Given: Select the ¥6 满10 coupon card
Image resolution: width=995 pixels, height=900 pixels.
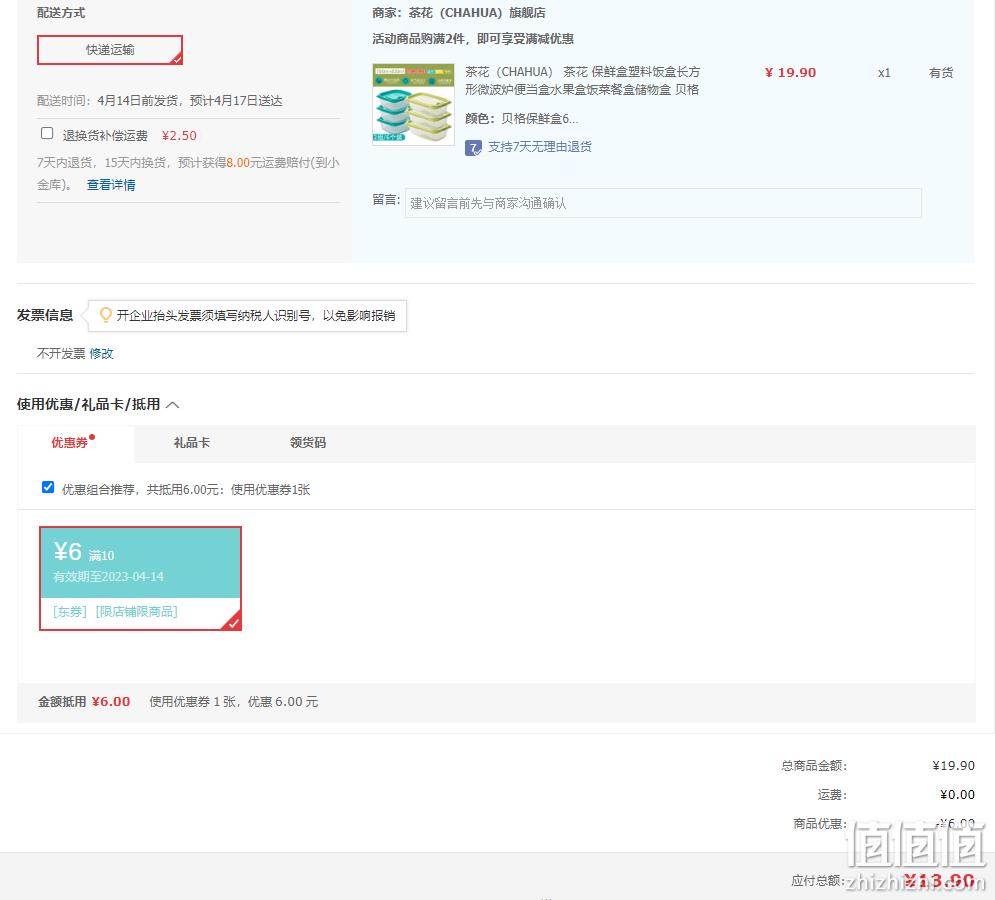Looking at the screenshot, I should pyautogui.click(x=140, y=578).
